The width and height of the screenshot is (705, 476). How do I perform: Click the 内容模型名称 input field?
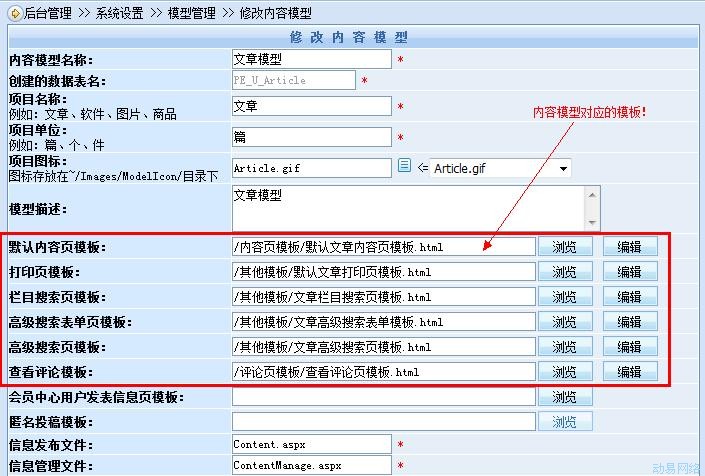point(311,60)
